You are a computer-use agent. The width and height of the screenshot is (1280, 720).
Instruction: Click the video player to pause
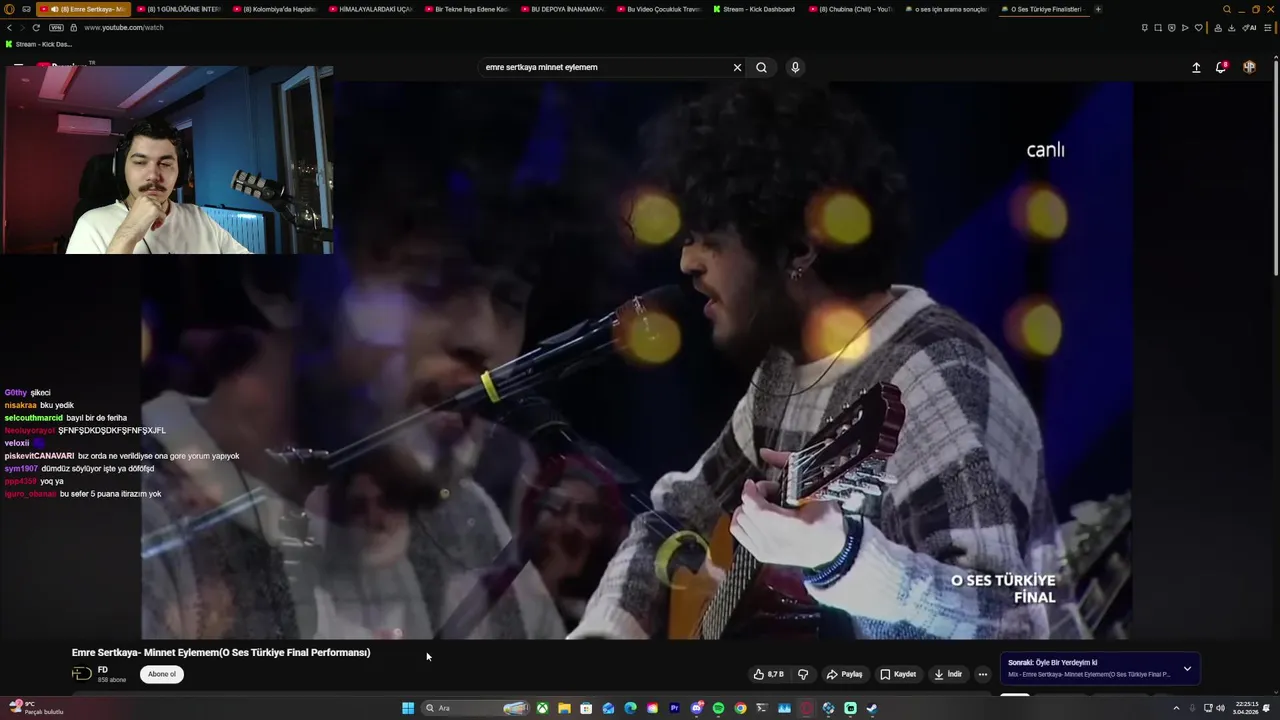click(636, 360)
